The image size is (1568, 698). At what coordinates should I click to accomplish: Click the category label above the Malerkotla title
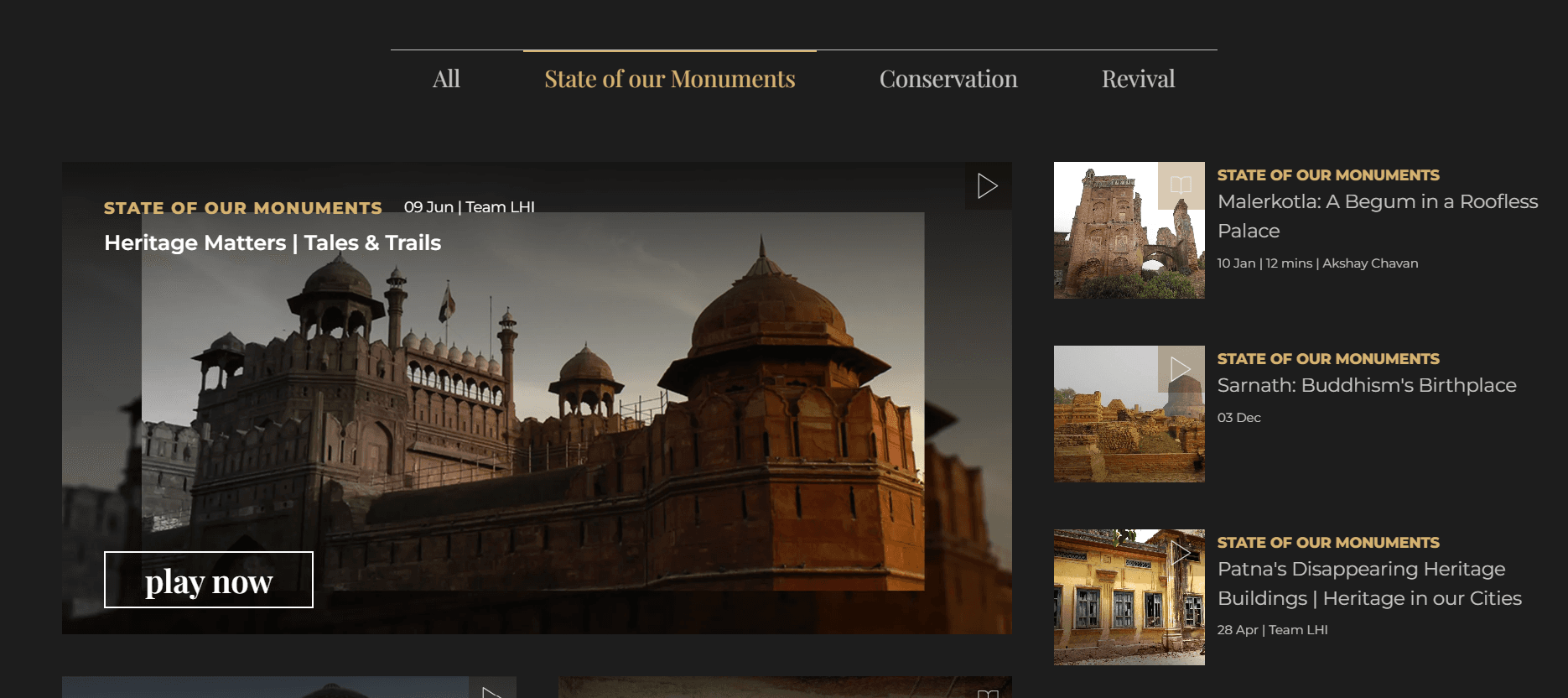[1327, 175]
